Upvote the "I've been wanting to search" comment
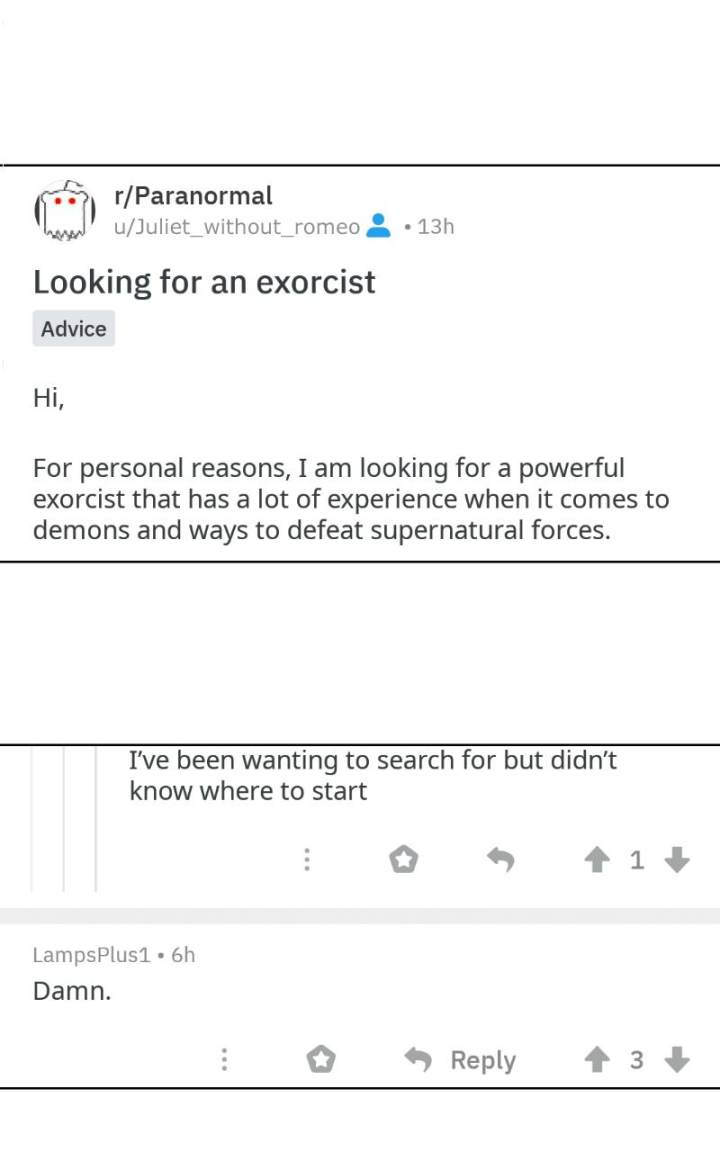 pos(600,859)
